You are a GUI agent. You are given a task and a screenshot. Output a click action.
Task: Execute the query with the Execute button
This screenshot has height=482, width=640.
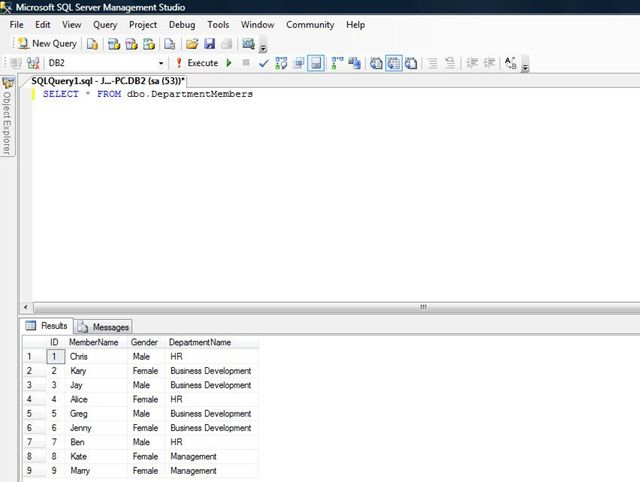pos(197,63)
